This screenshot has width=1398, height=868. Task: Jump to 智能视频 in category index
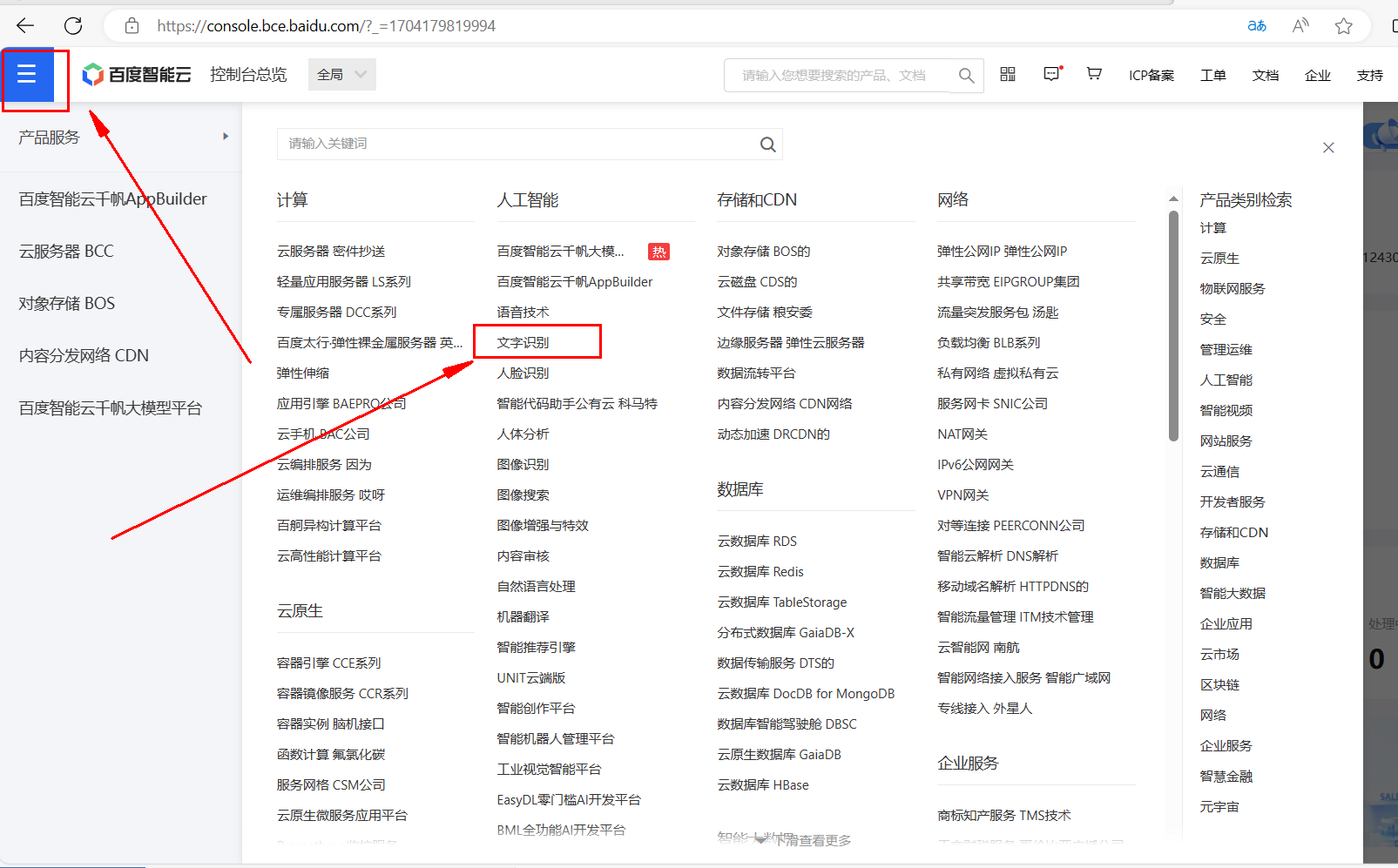point(1226,411)
